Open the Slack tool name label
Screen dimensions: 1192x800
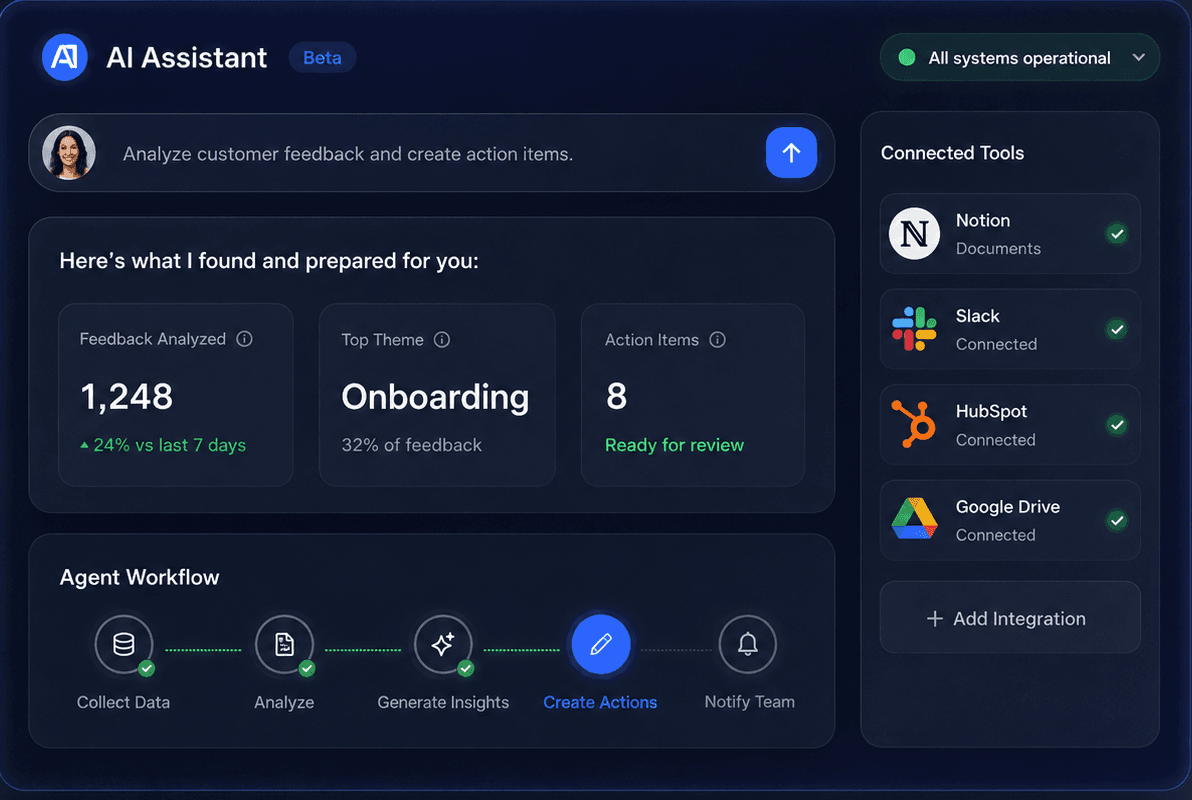click(978, 316)
